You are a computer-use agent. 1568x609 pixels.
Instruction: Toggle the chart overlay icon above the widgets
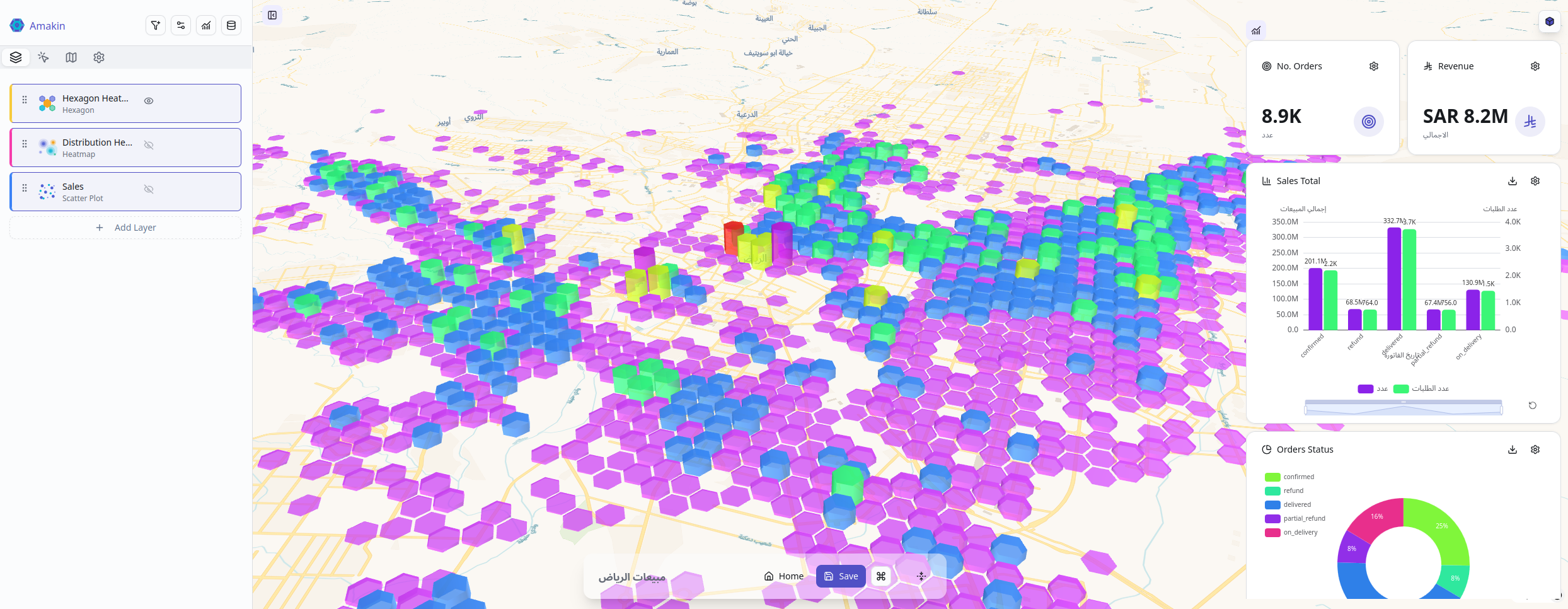[x=1255, y=30]
